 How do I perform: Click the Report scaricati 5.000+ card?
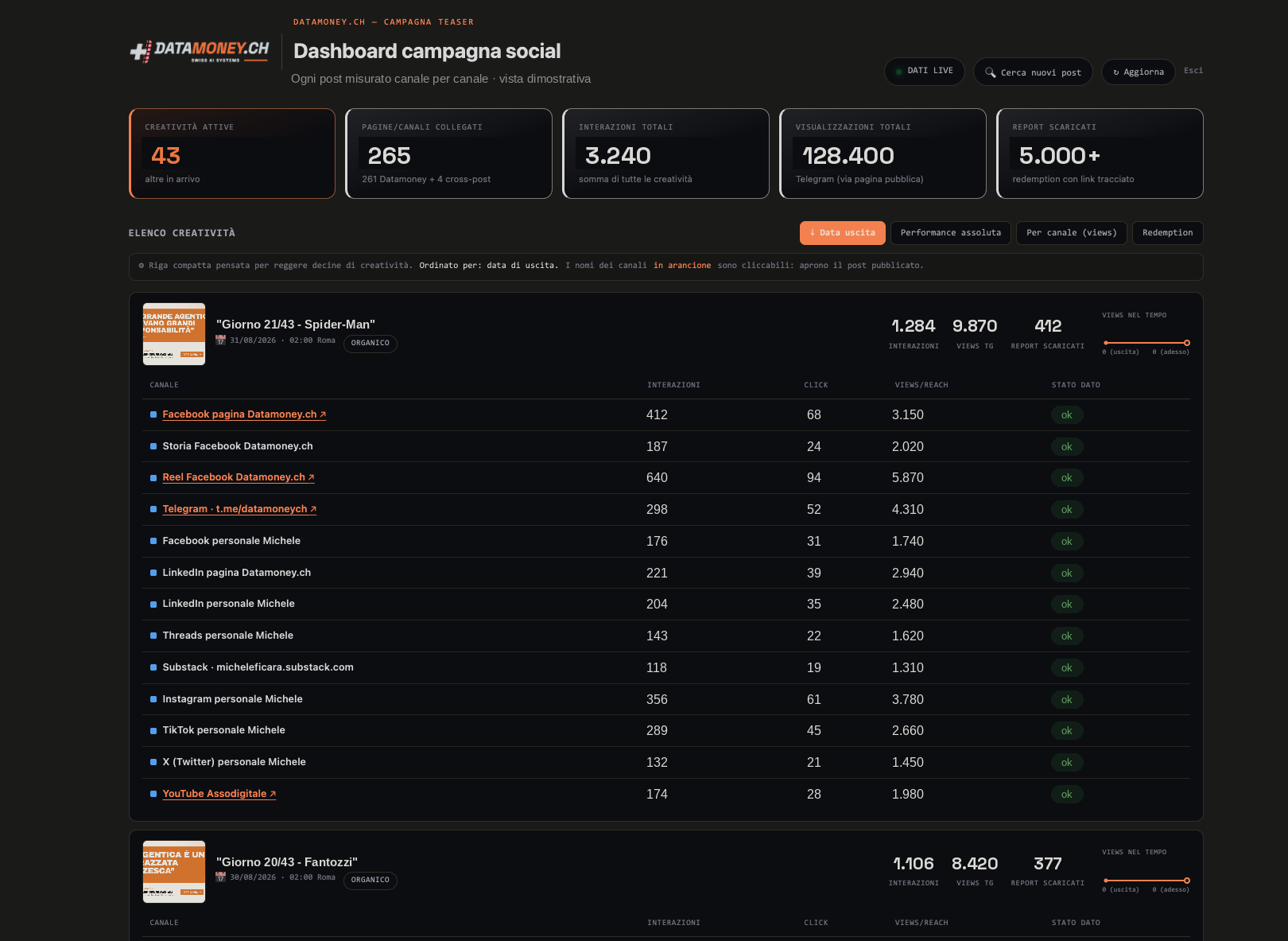coord(1100,154)
